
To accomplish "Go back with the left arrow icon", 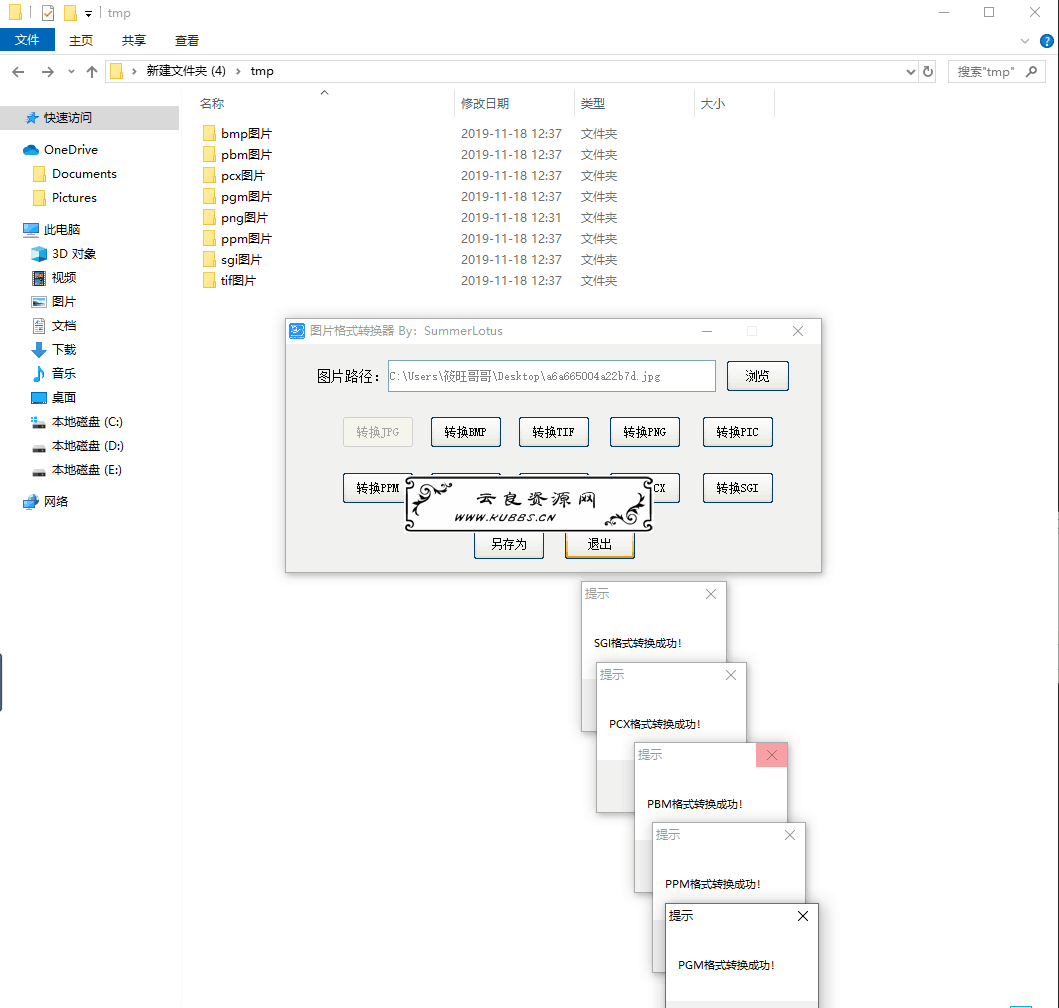I will tap(18, 72).
